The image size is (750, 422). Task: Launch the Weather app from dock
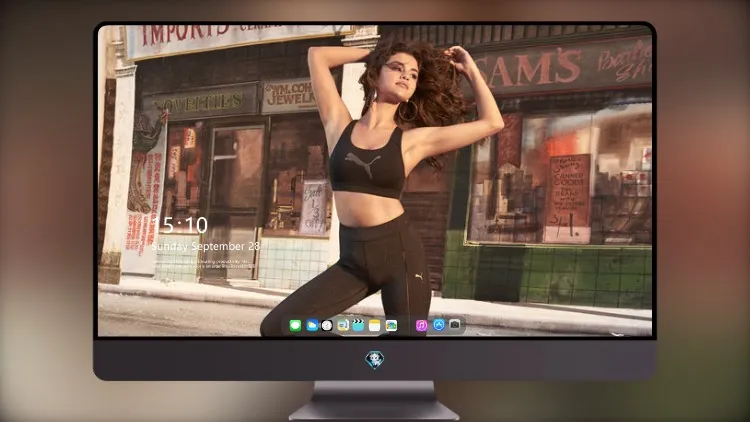312,326
